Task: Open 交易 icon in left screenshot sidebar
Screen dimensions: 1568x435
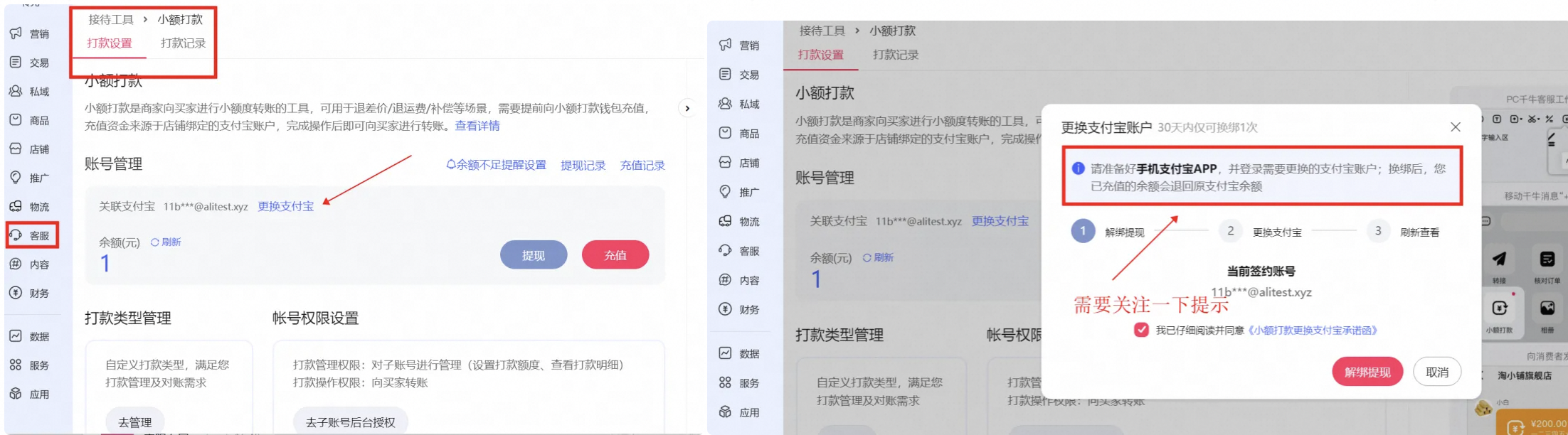Action: (x=16, y=63)
